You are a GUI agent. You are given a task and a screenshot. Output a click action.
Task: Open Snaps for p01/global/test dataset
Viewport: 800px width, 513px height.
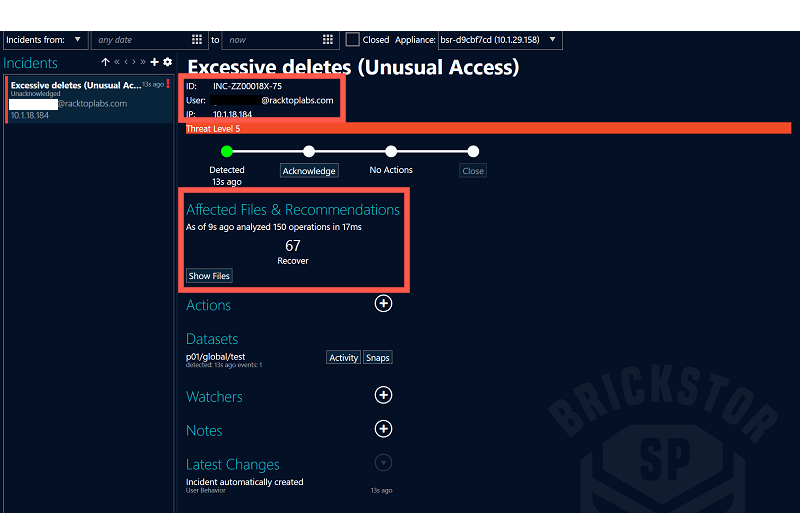pyautogui.click(x=377, y=357)
